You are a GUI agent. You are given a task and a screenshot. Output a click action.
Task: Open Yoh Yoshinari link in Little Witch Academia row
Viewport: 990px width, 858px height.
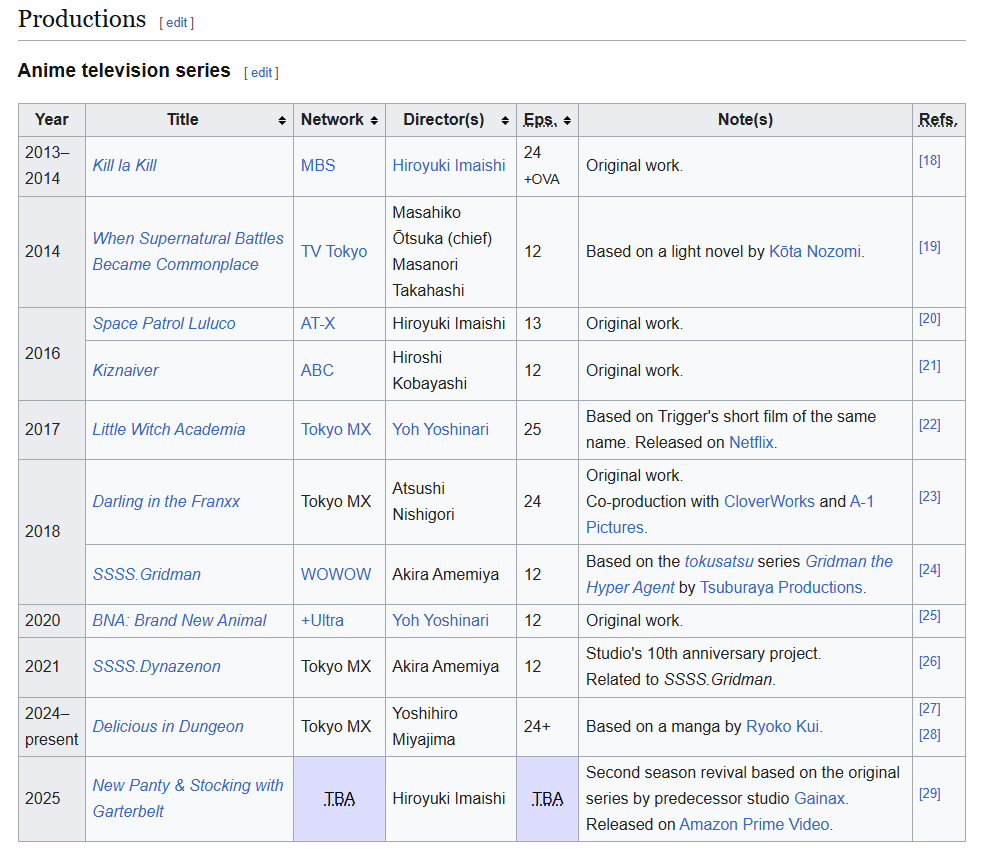tap(440, 429)
